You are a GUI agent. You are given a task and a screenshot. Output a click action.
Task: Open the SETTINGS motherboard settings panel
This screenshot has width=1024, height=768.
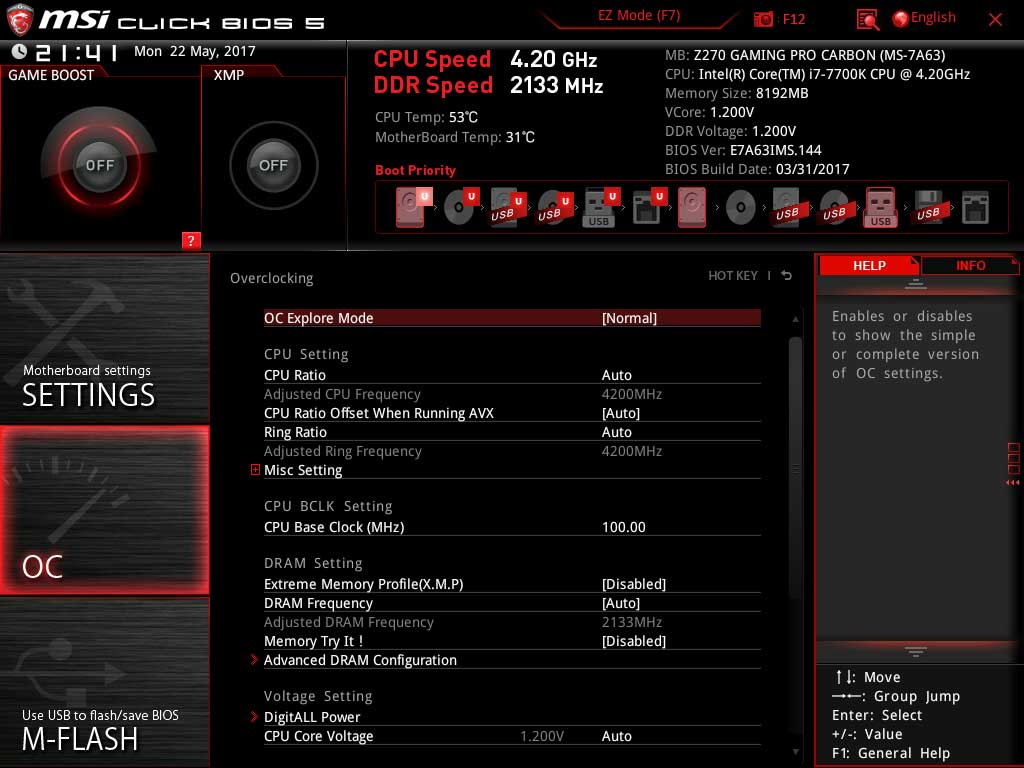pos(104,339)
